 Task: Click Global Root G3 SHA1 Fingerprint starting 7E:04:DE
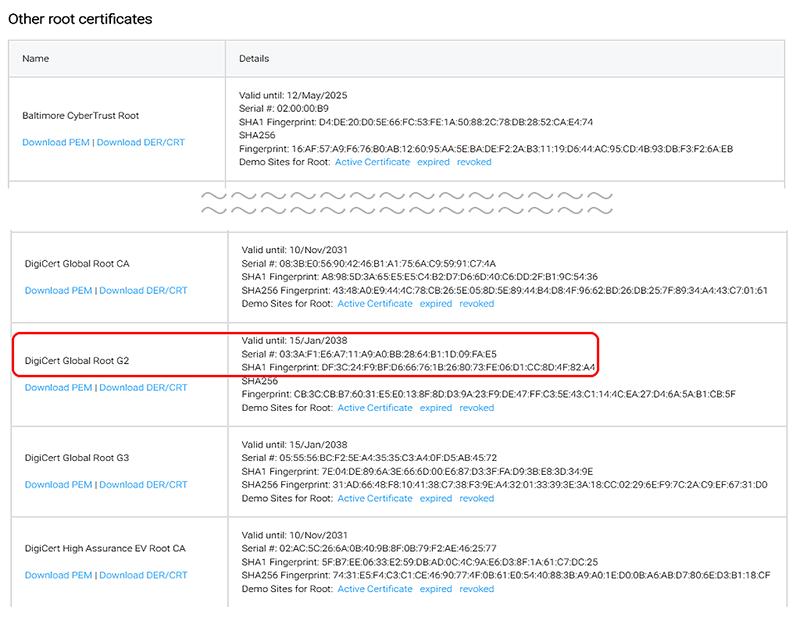[x=417, y=472]
